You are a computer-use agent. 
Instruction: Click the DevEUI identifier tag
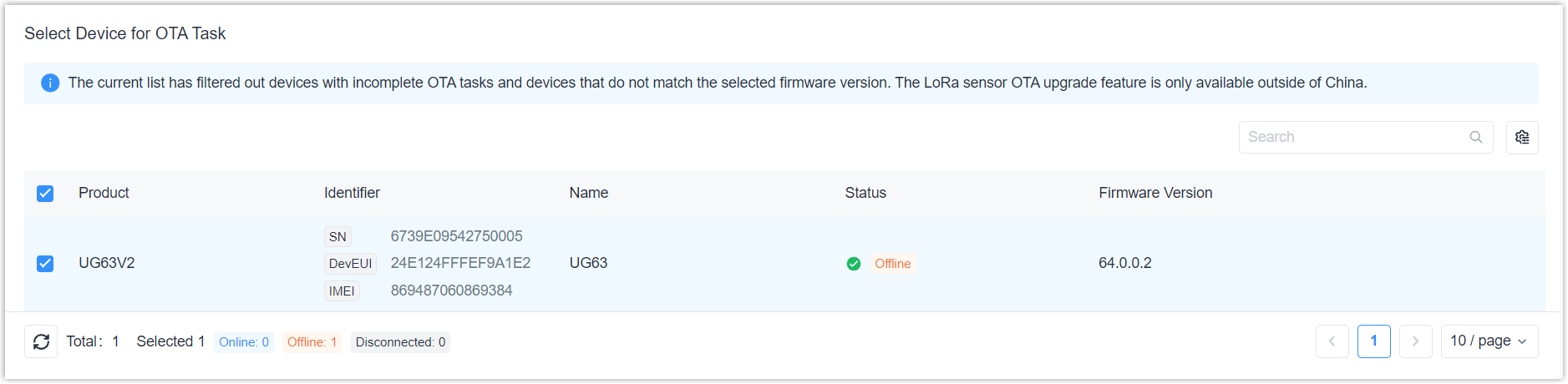pyautogui.click(x=351, y=264)
